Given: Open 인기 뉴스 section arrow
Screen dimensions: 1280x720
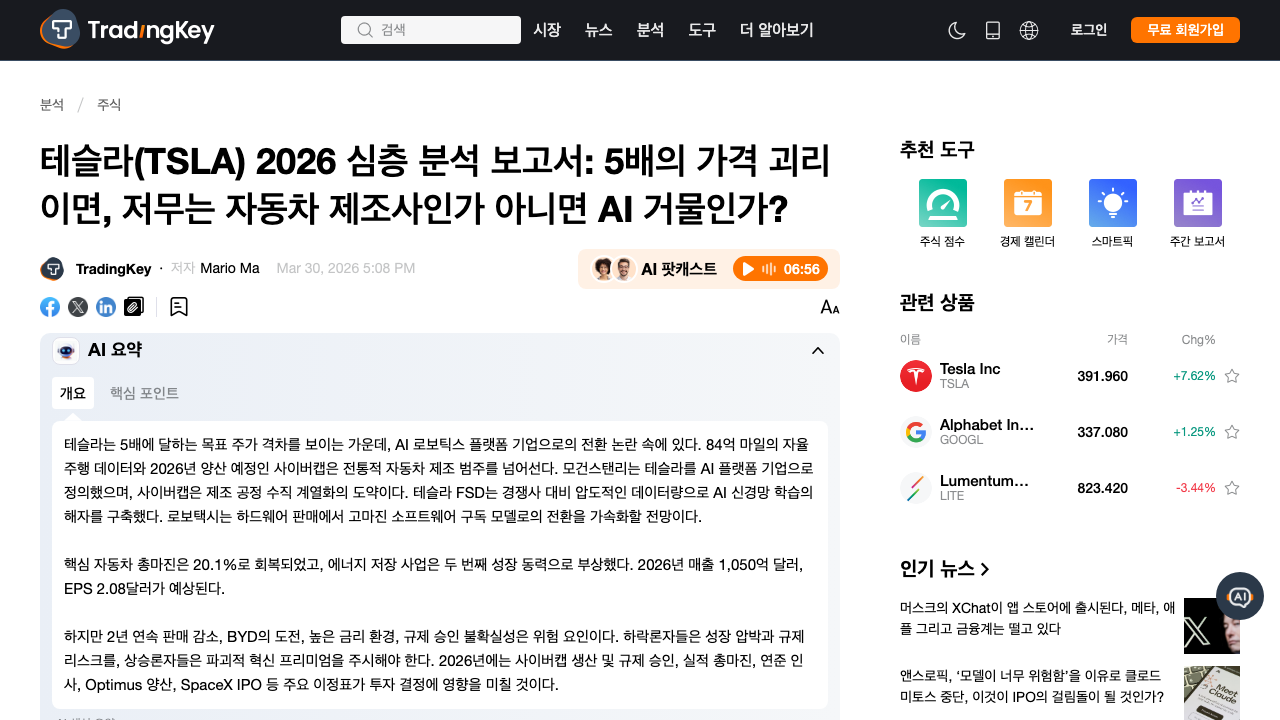Looking at the screenshot, I should pyautogui.click(x=985, y=569).
